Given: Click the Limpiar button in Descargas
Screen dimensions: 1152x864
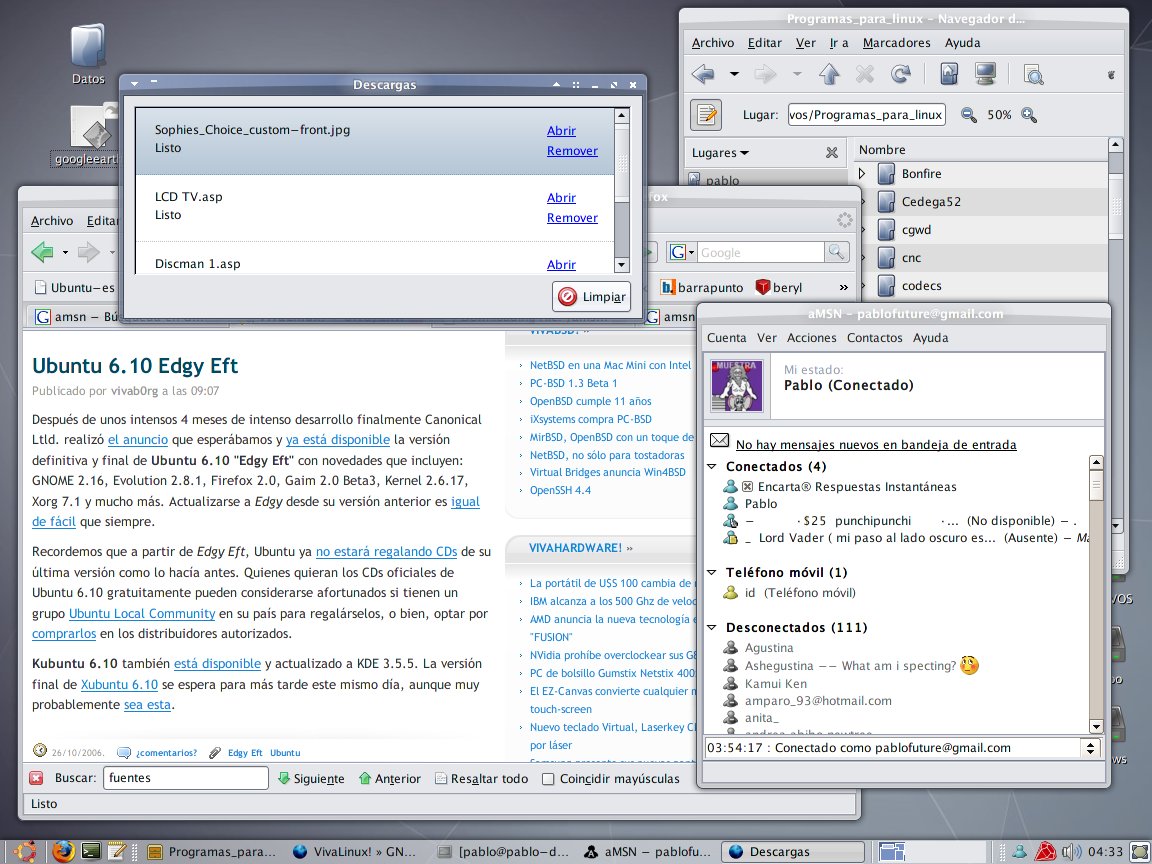Looking at the screenshot, I should click(x=591, y=297).
